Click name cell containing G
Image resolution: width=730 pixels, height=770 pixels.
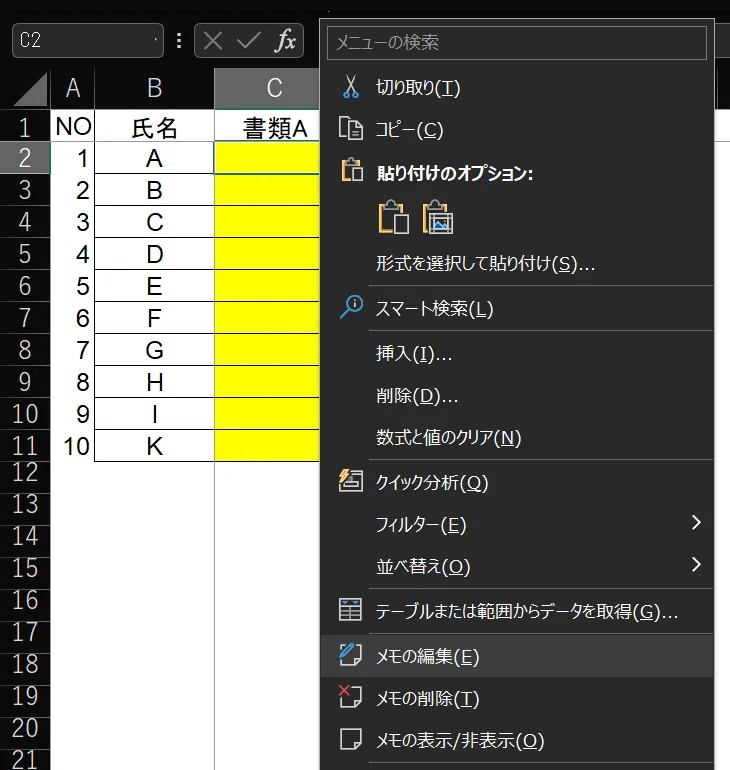tap(154, 350)
